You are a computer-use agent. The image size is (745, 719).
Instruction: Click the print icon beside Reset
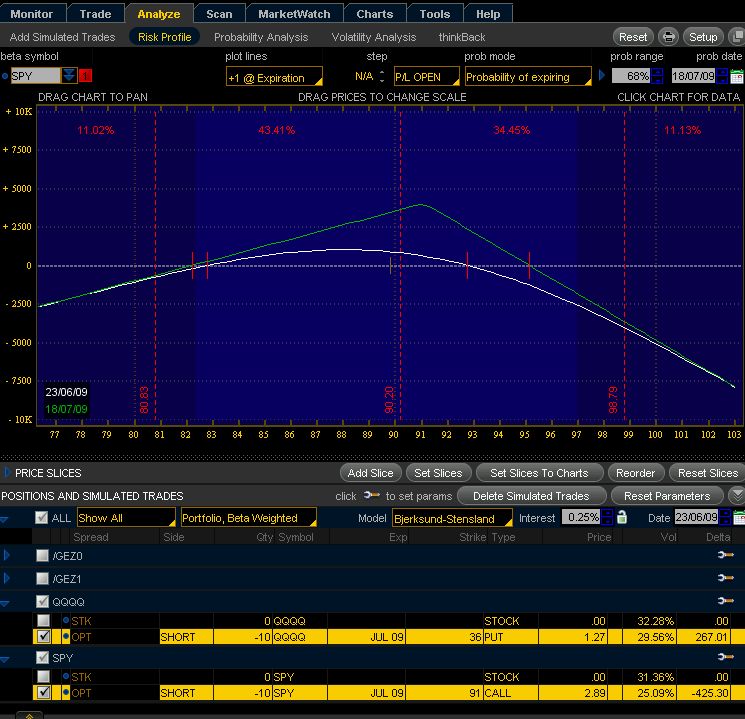(x=669, y=37)
